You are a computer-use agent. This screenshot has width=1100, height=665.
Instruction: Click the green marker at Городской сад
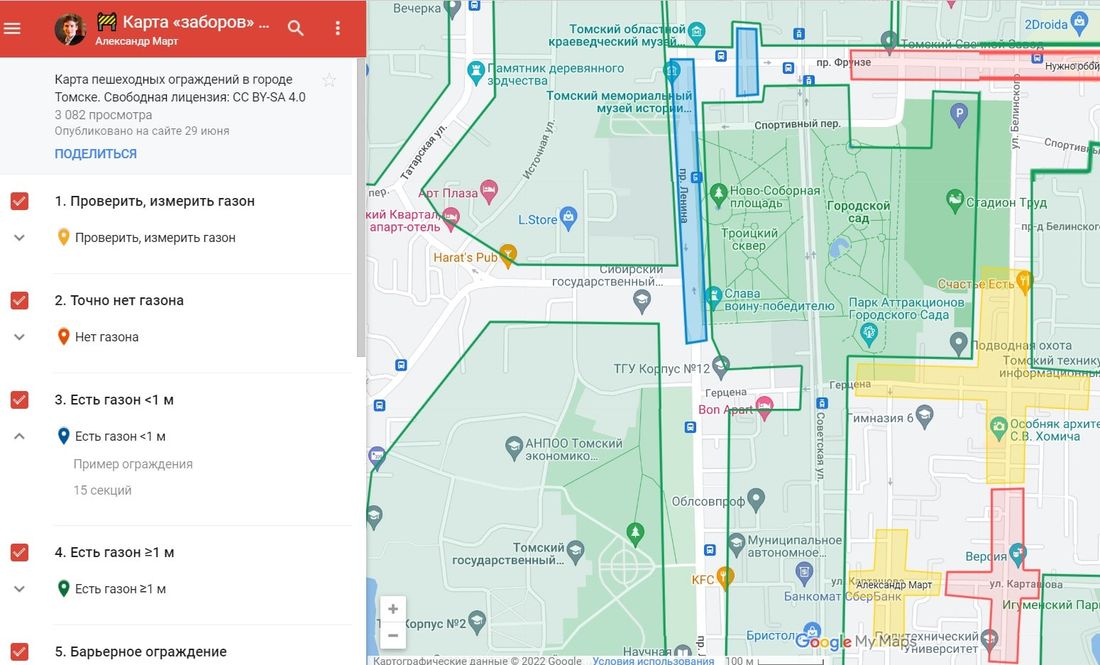point(956,198)
